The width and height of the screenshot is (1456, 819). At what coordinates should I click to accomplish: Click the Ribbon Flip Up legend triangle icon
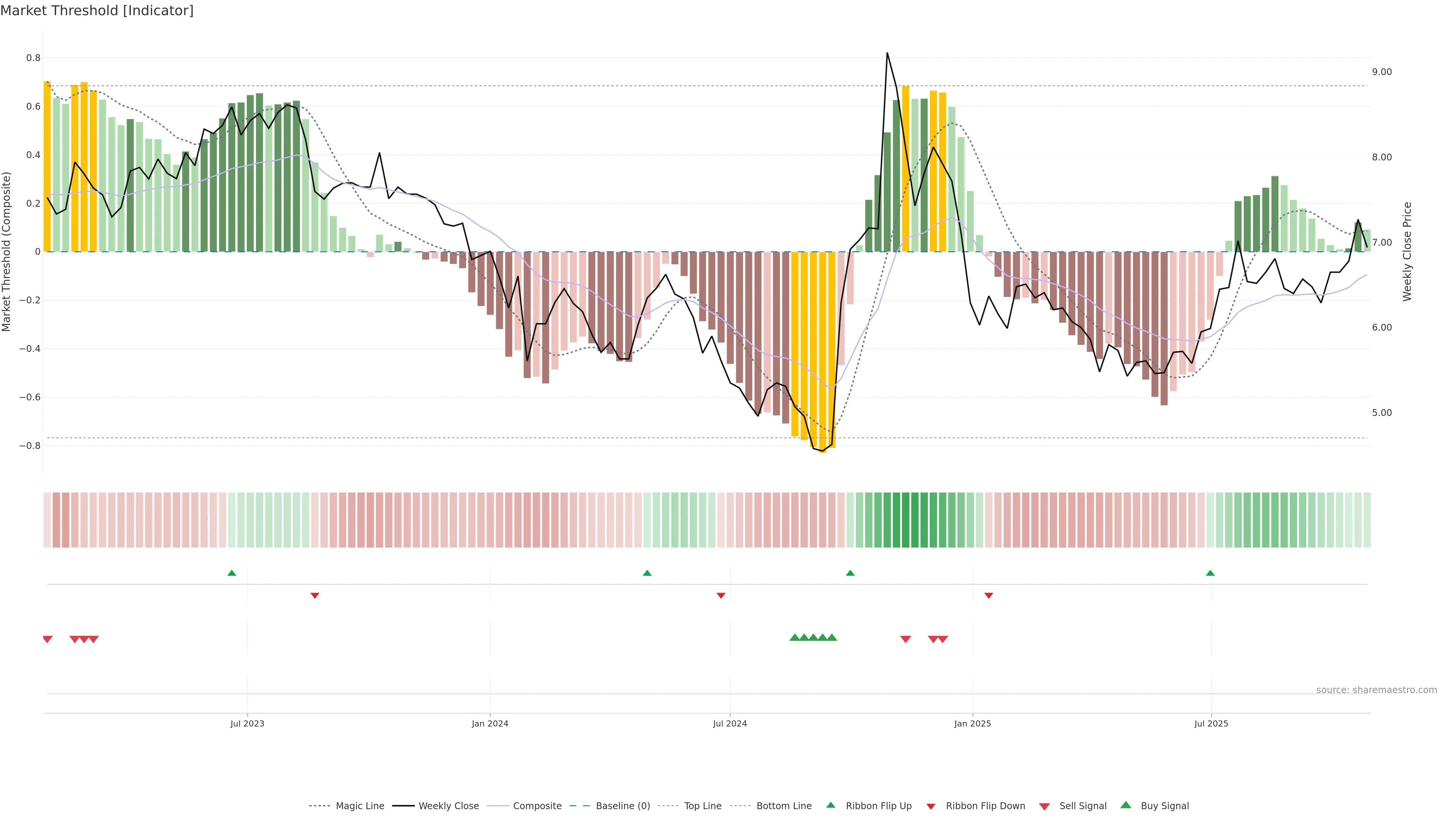(x=830, y=805)
